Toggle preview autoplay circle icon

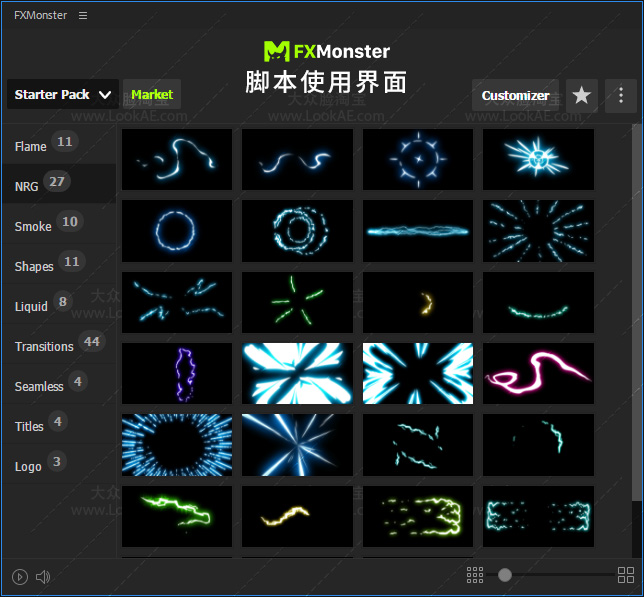coord(20,576)
